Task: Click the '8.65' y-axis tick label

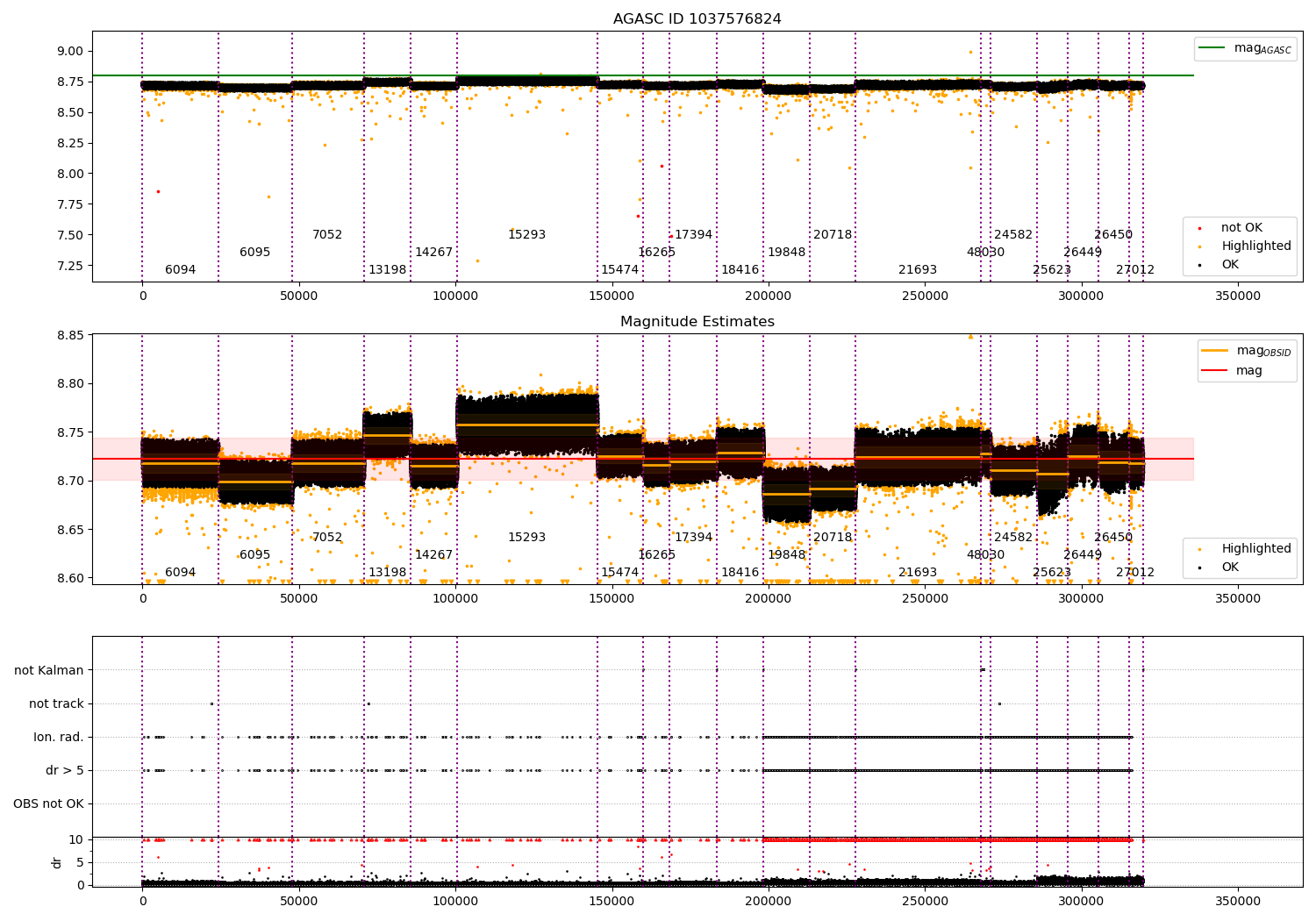Action: click(x=70, y=530)
